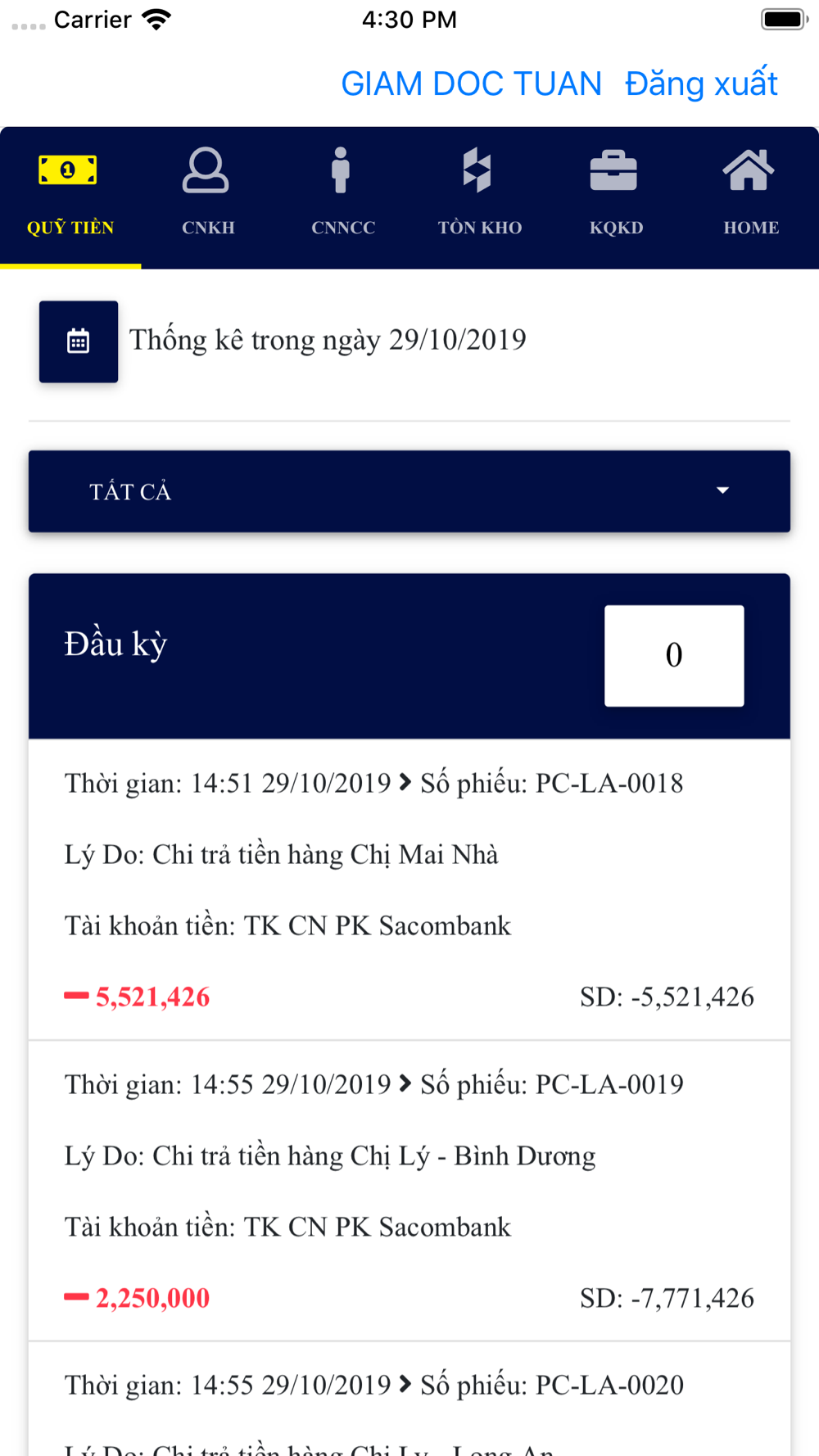The width and height of the screenshot is (819, 1456).
Task: Click the TẤT CẢ dropdown arrow
Action: click(x=722, y=491)
